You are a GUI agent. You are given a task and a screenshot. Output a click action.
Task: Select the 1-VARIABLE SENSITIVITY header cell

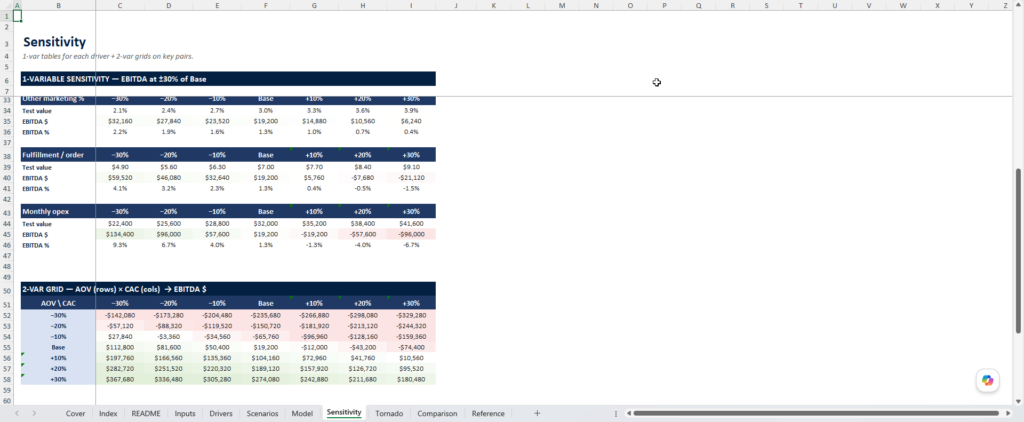(228, 79)
